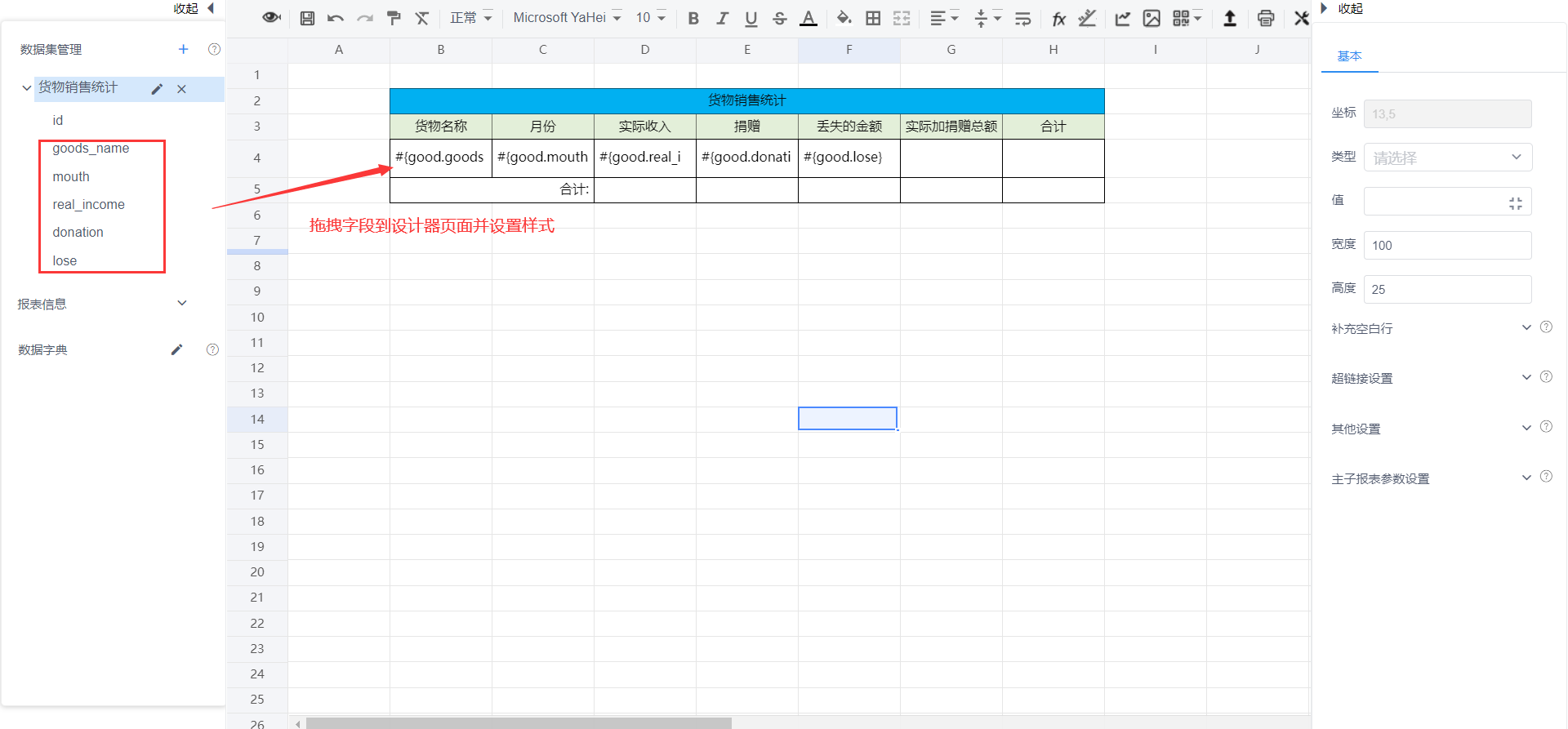Click the preview eye icon in toolbar
1568x729 pixels.
pyautogui.click(x=271, y=18)
